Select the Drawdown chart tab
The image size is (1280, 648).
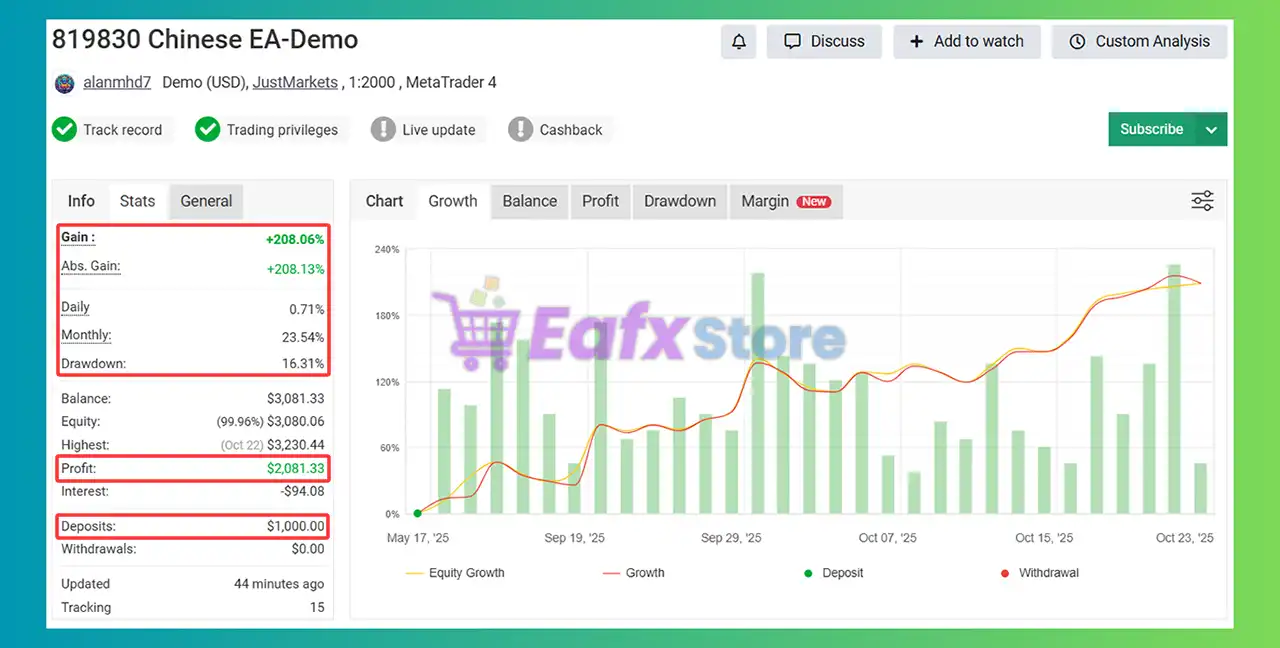(x=680, y=201)
